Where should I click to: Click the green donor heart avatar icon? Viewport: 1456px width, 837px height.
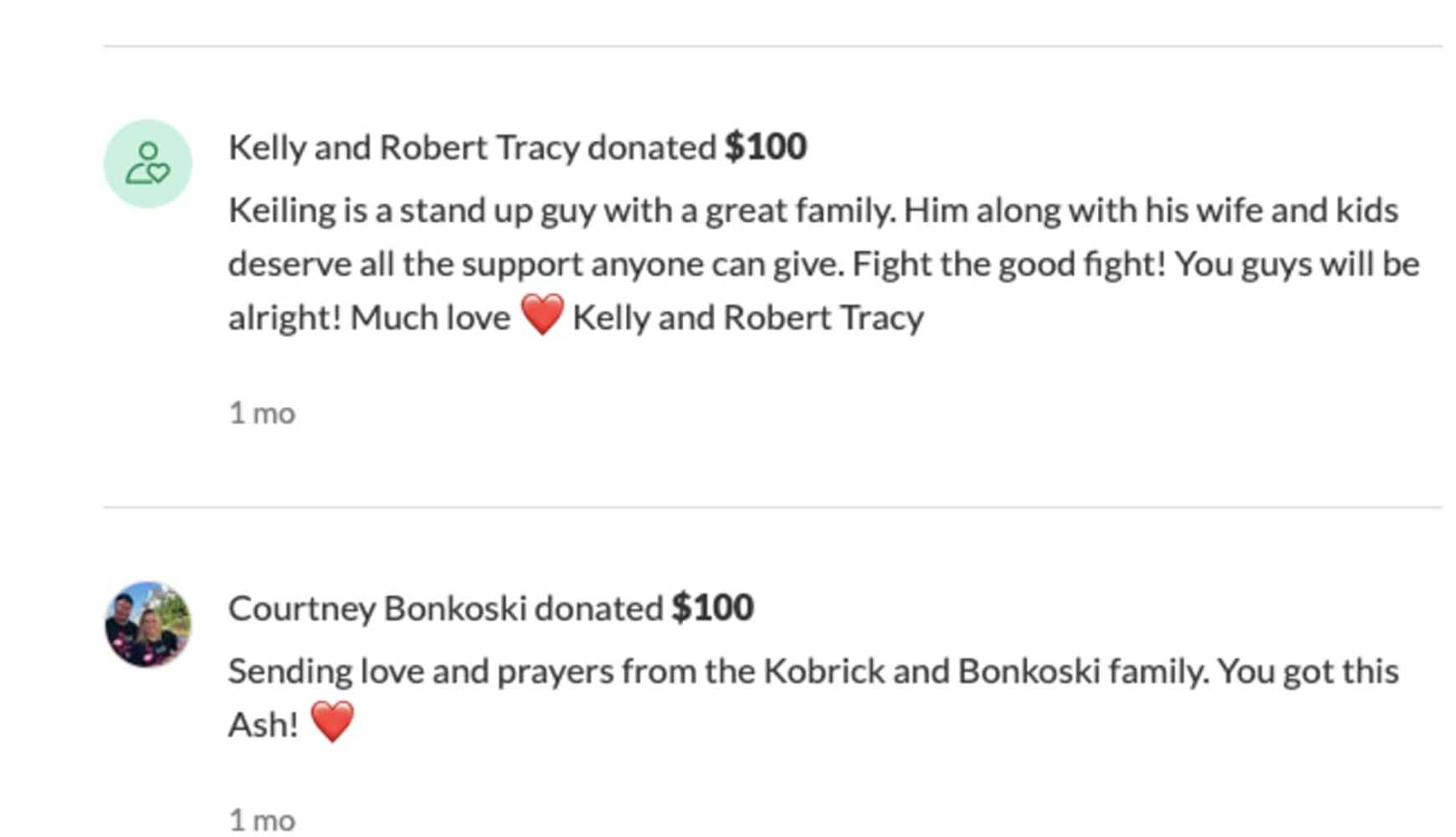(x=148, y=163)
